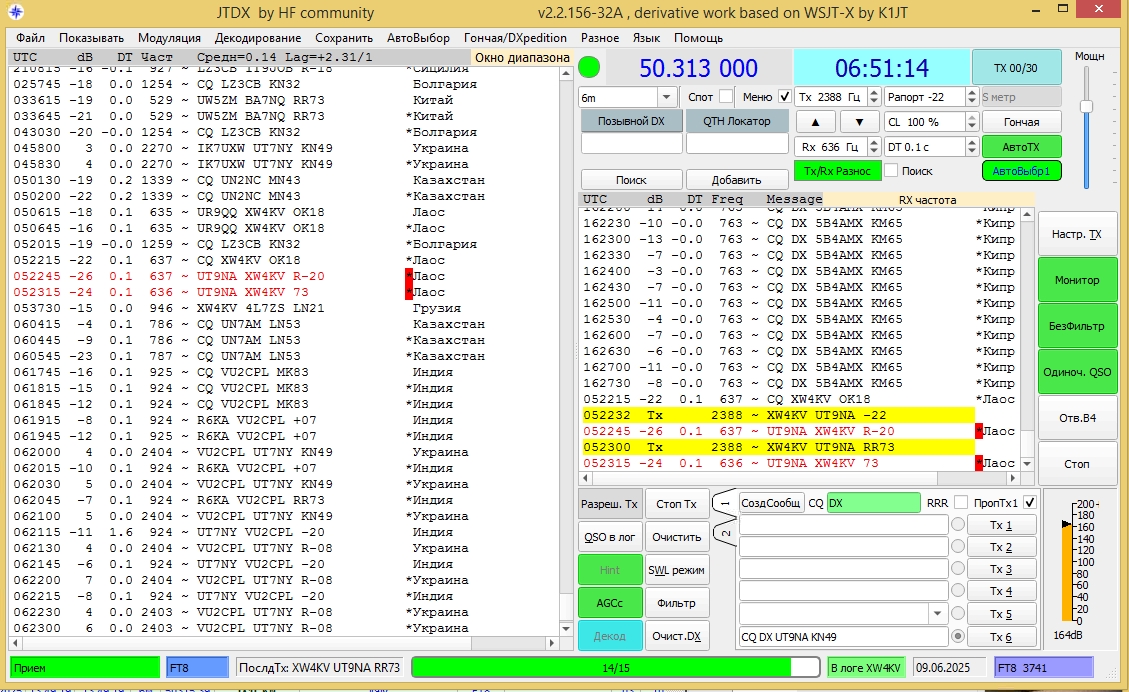Toggle the БезФильтр button
This screenshot has width=1129, height=692.
[x=1077, y=326]
